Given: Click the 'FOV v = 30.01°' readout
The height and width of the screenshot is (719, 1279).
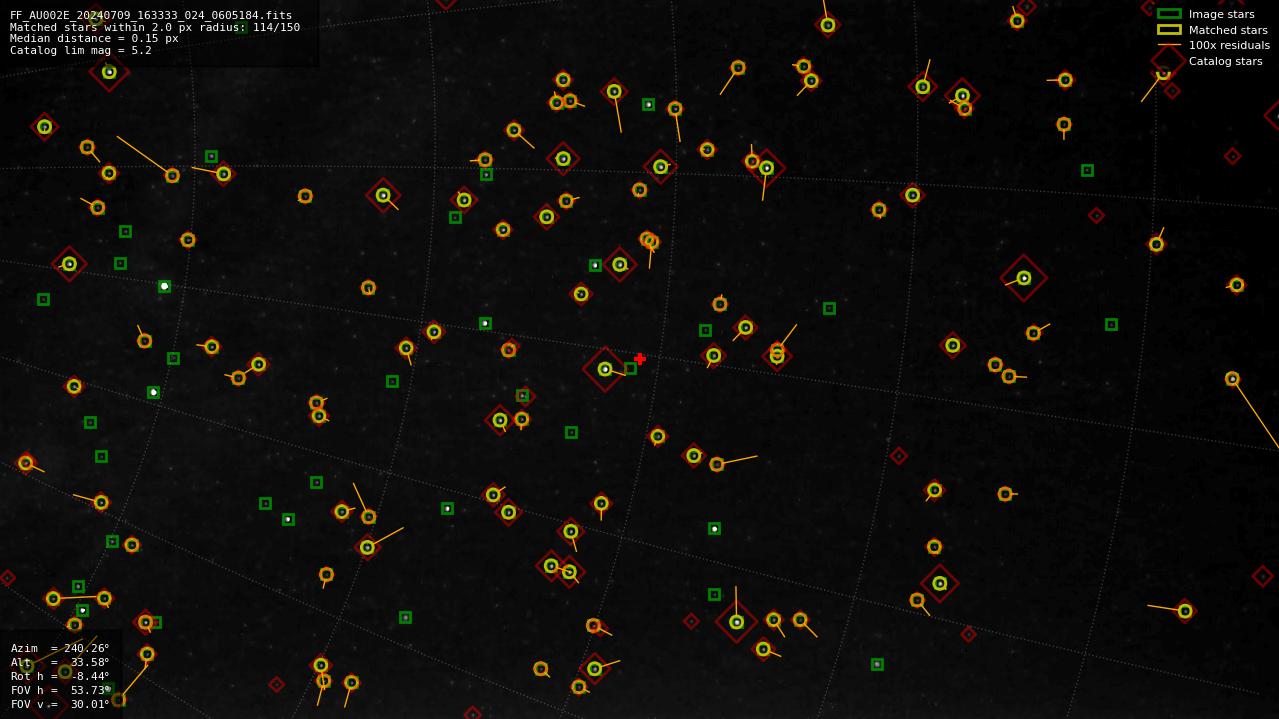Looking at the screenshot, I should [60, 704].
